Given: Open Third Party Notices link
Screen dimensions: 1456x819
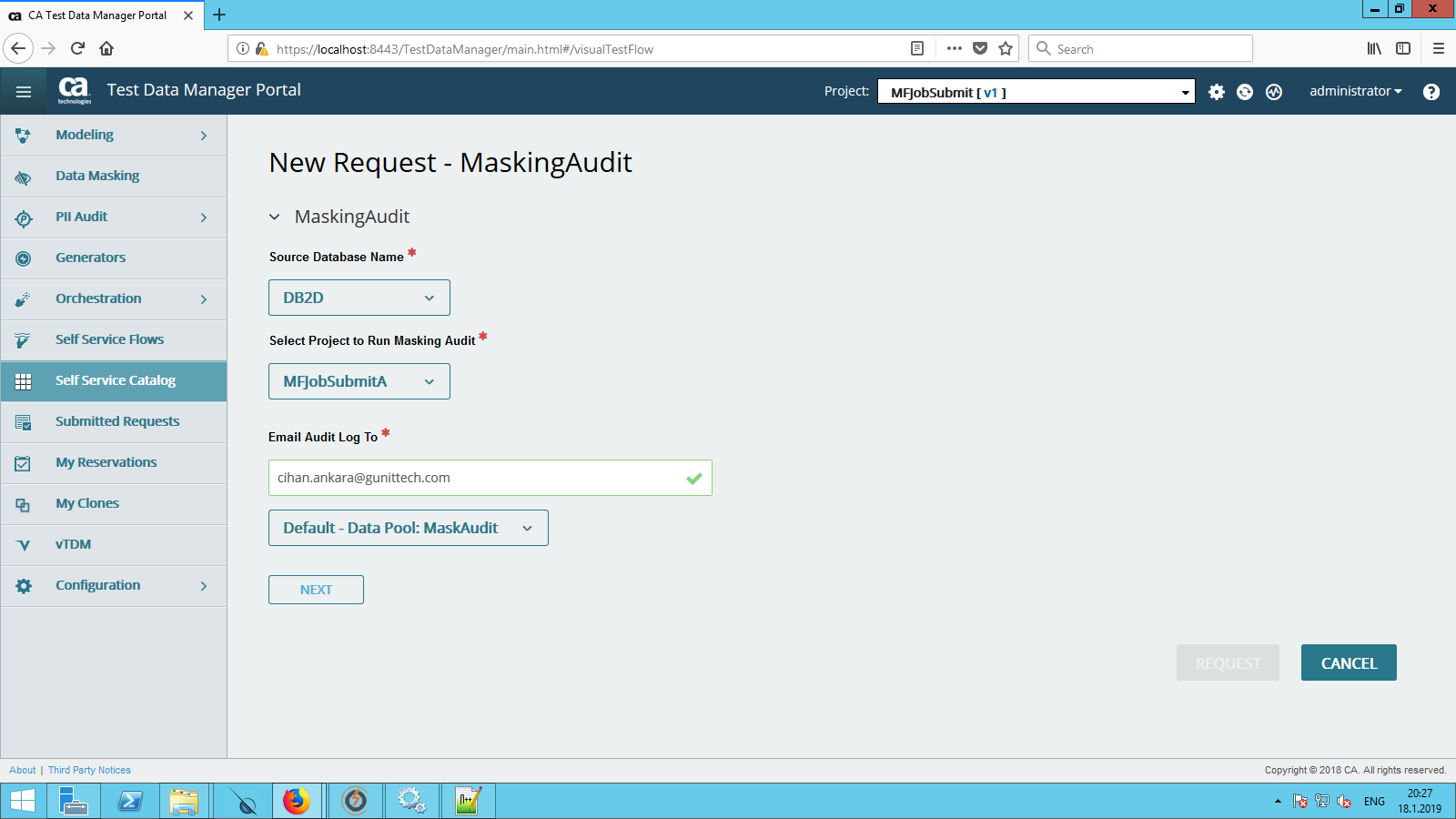Looking at the screenshot, I should (89, 770).
